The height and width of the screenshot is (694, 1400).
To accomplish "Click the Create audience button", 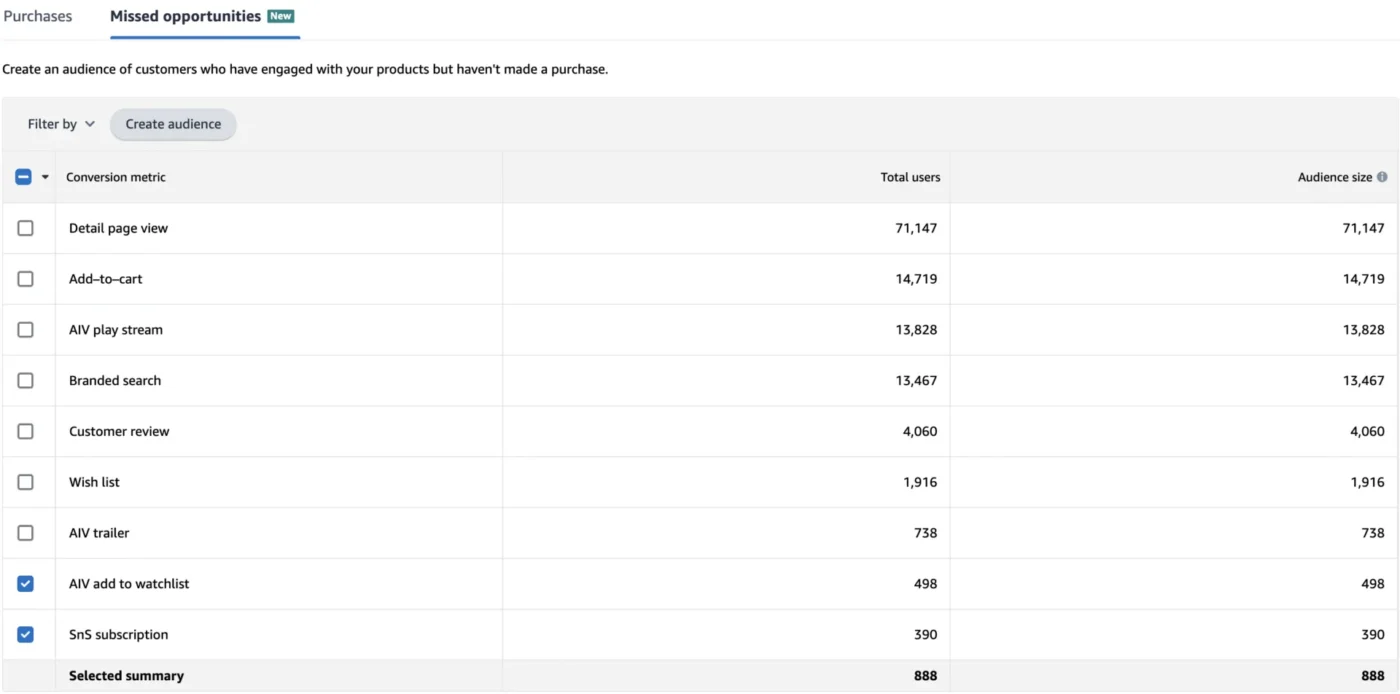I will tap(173, 124).
